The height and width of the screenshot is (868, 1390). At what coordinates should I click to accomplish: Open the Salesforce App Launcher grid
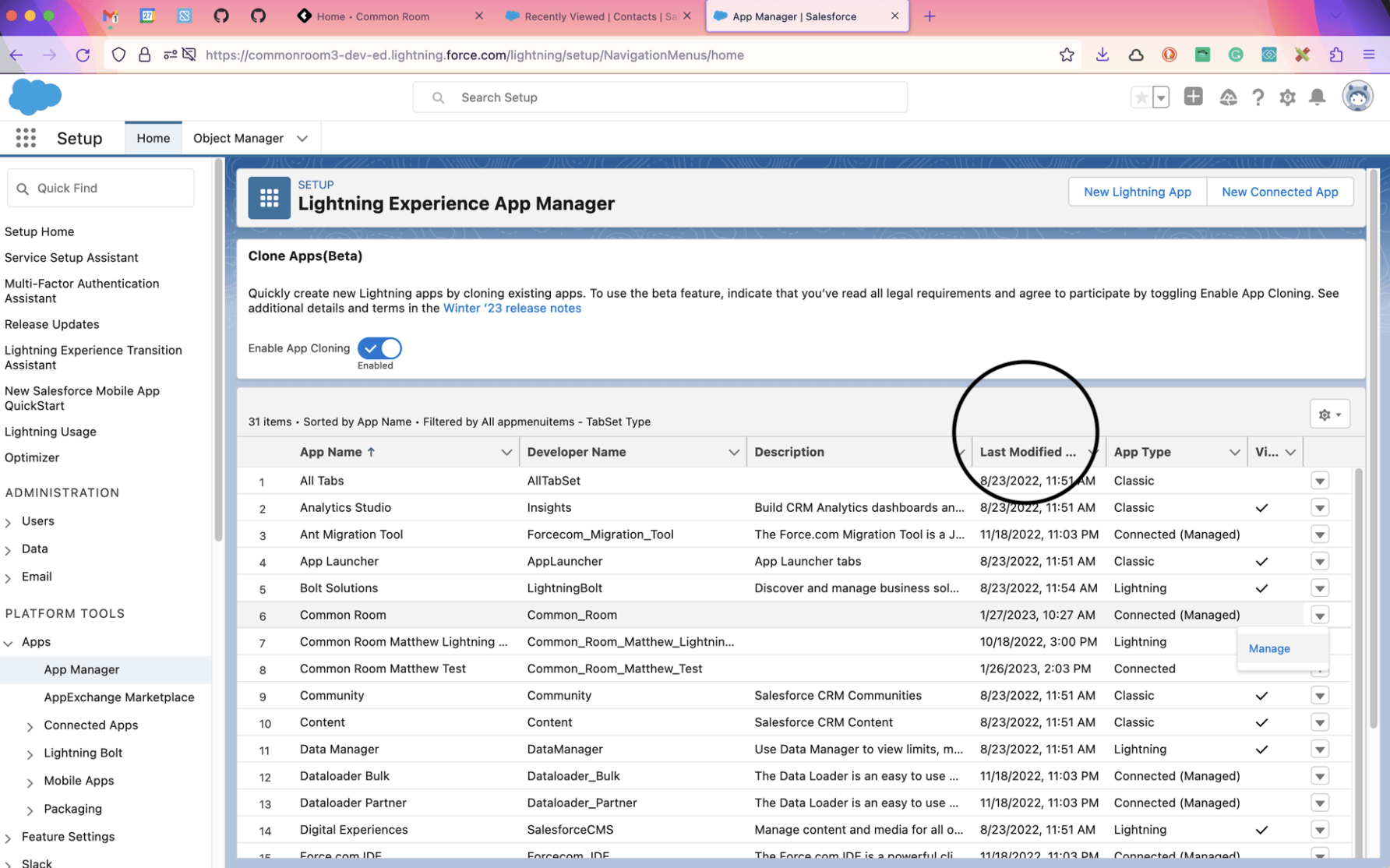[x=26, y=138]
